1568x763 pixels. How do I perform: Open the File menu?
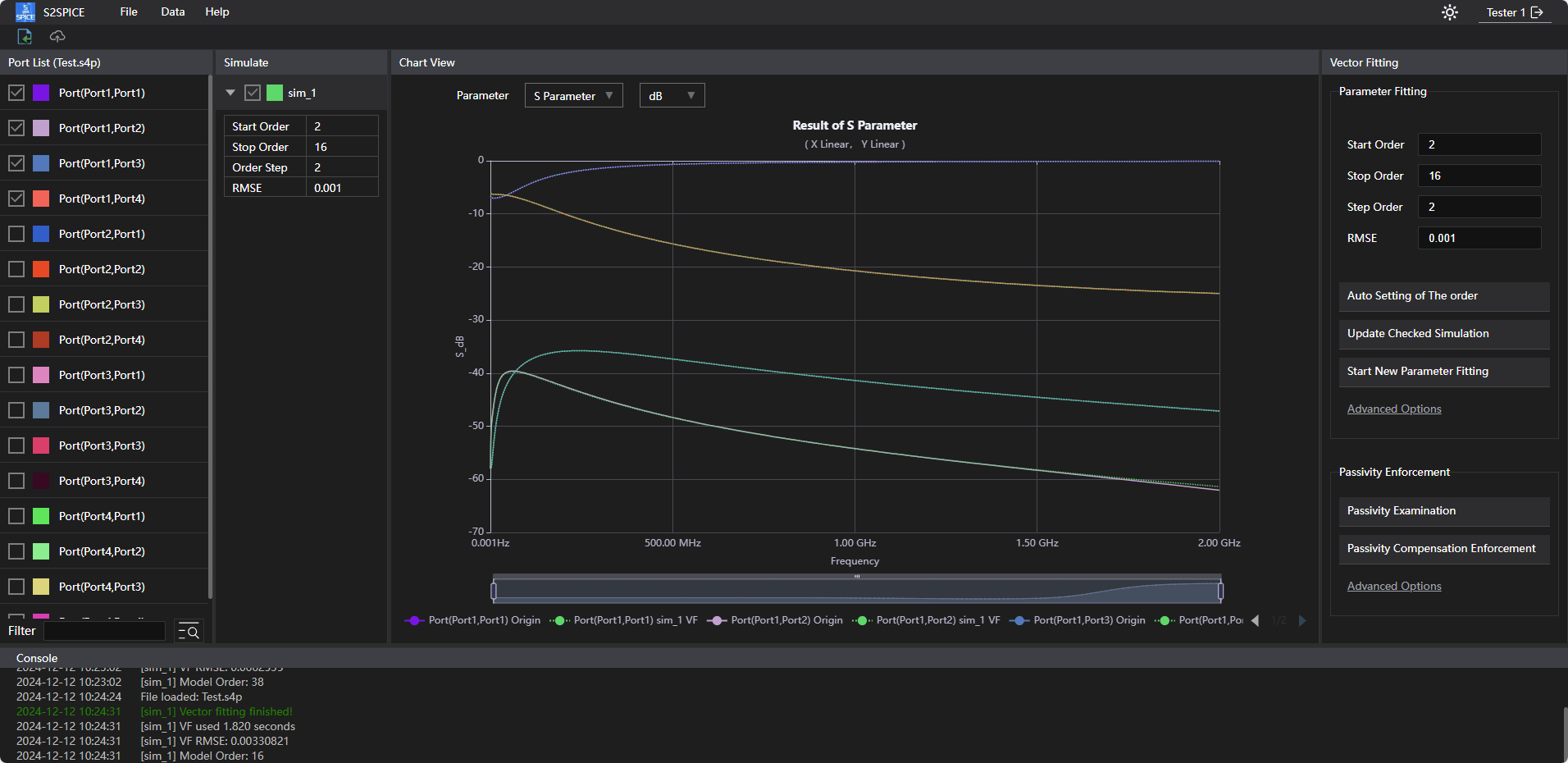[129, 12]
